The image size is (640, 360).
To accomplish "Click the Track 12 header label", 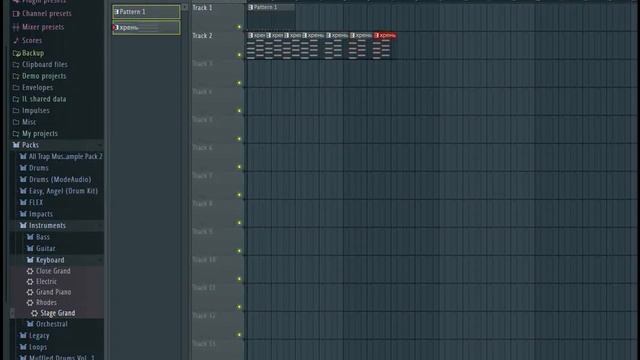I will click(204, 316).
